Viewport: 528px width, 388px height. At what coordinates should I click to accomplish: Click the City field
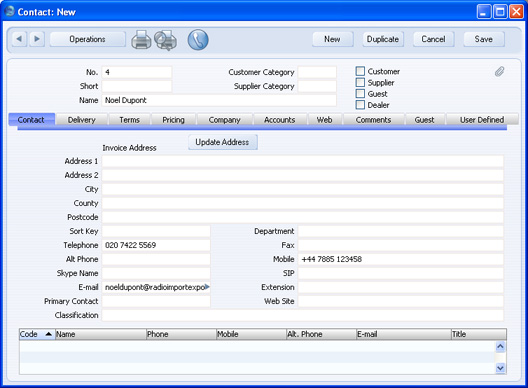(x=303, y=189)
